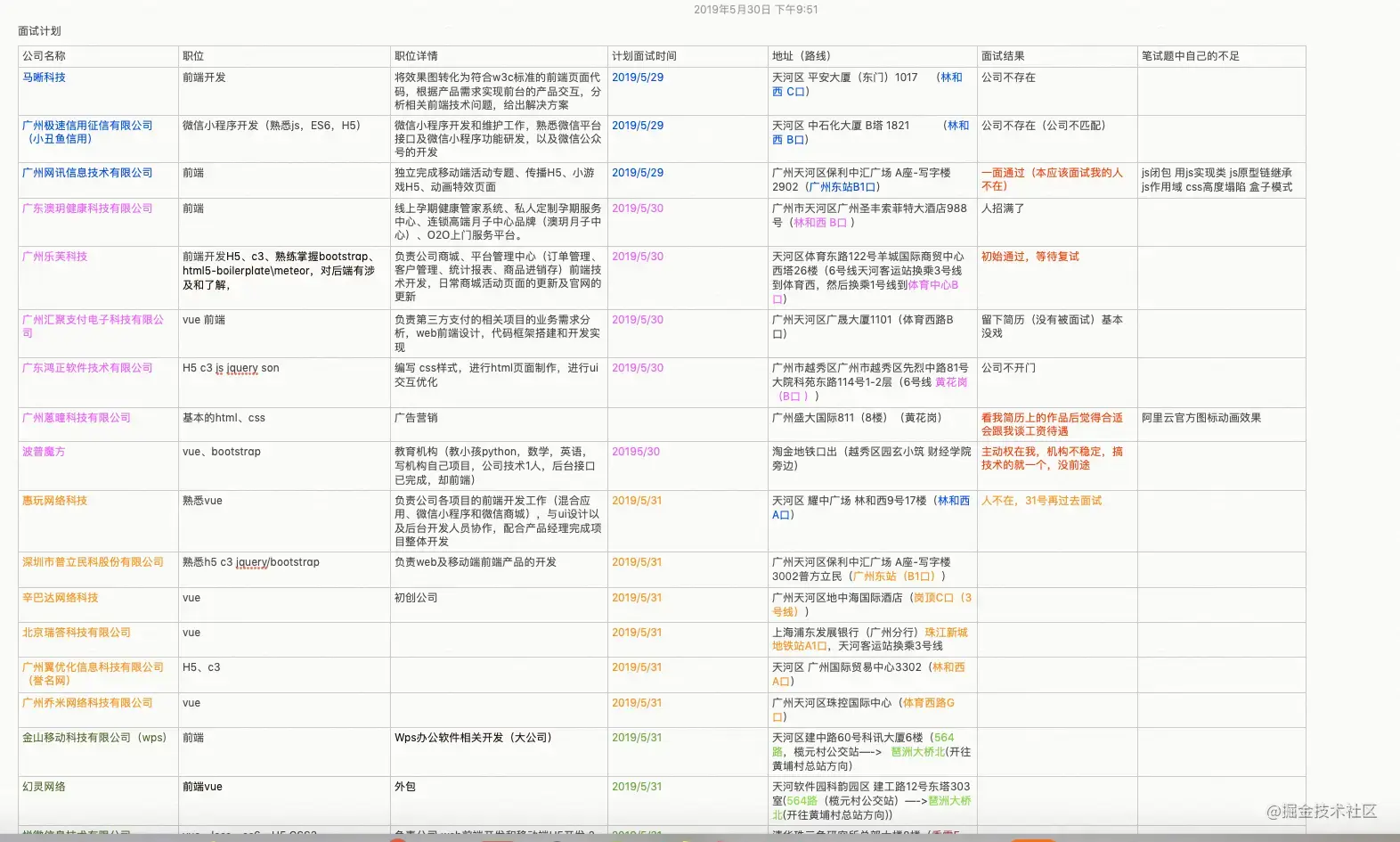Click the 2019年5月30日 timestamp at top
This screenshot has height=842, width=1400.
click(x=756, y=10)
